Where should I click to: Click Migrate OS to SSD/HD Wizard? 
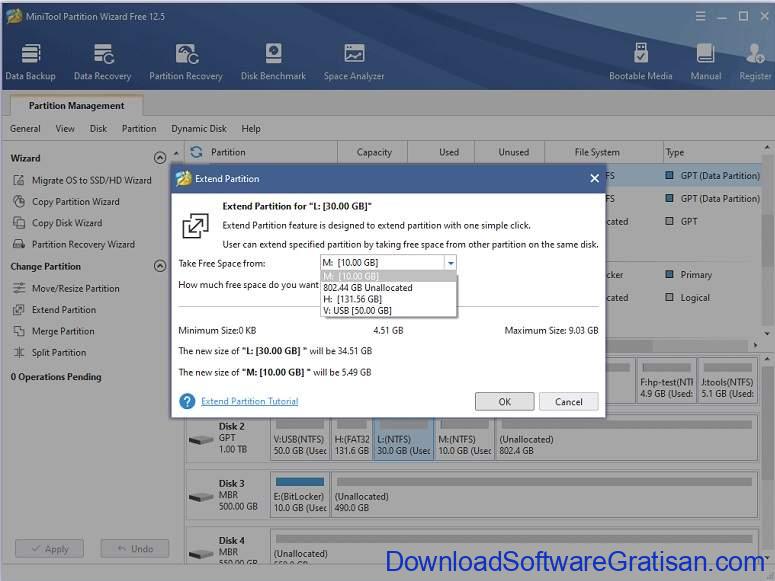[x=91, y=180]
